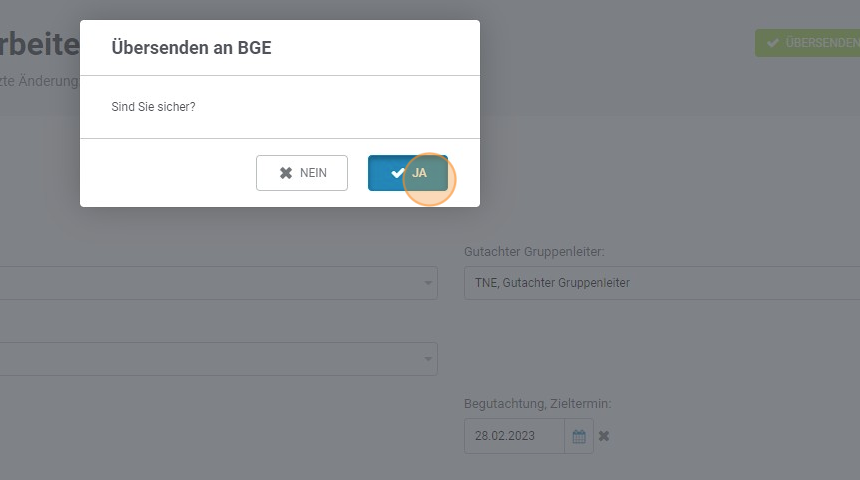Click the green ÜBERSENDEN button

click(807, 43)
